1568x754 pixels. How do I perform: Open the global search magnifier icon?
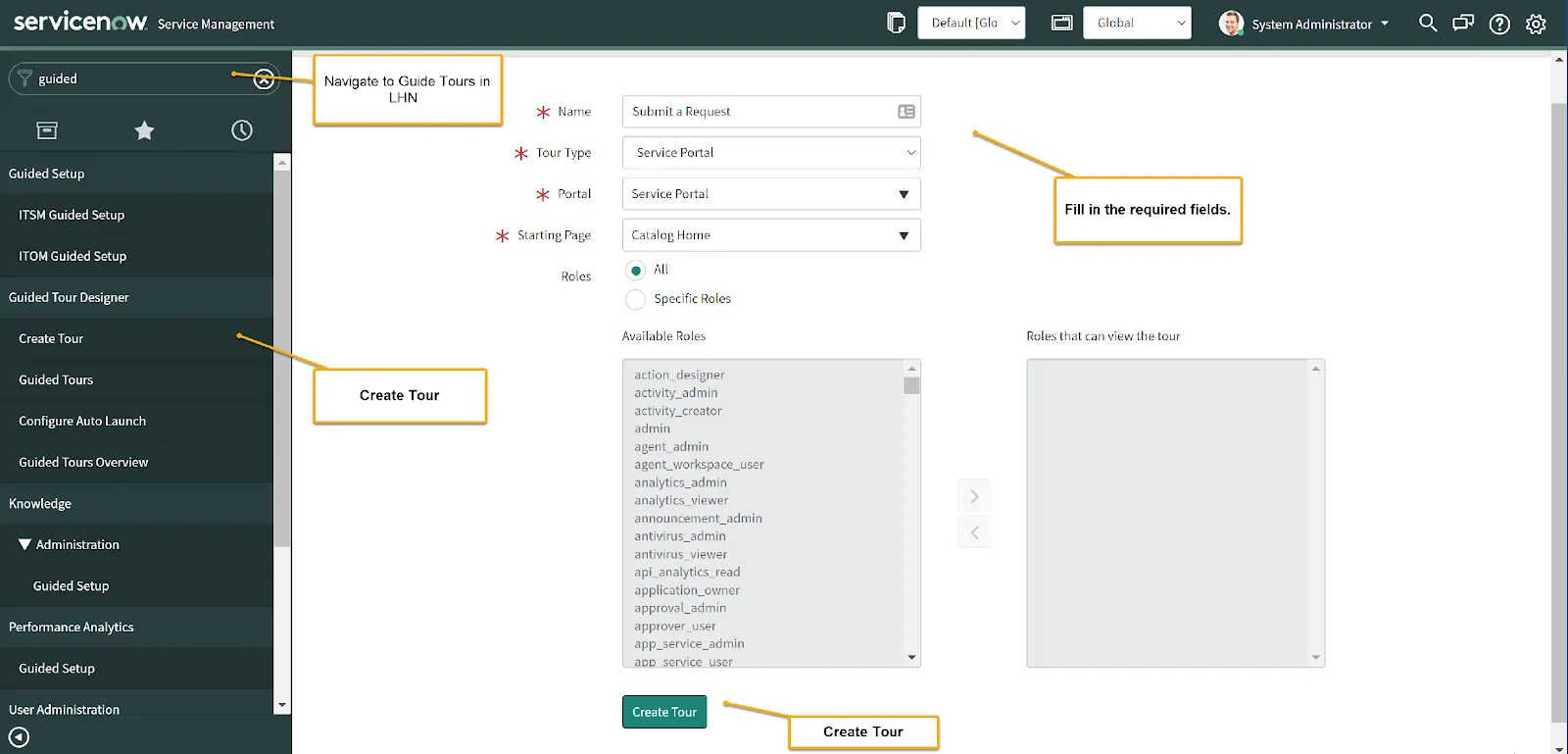click(x=1428, y=24)
